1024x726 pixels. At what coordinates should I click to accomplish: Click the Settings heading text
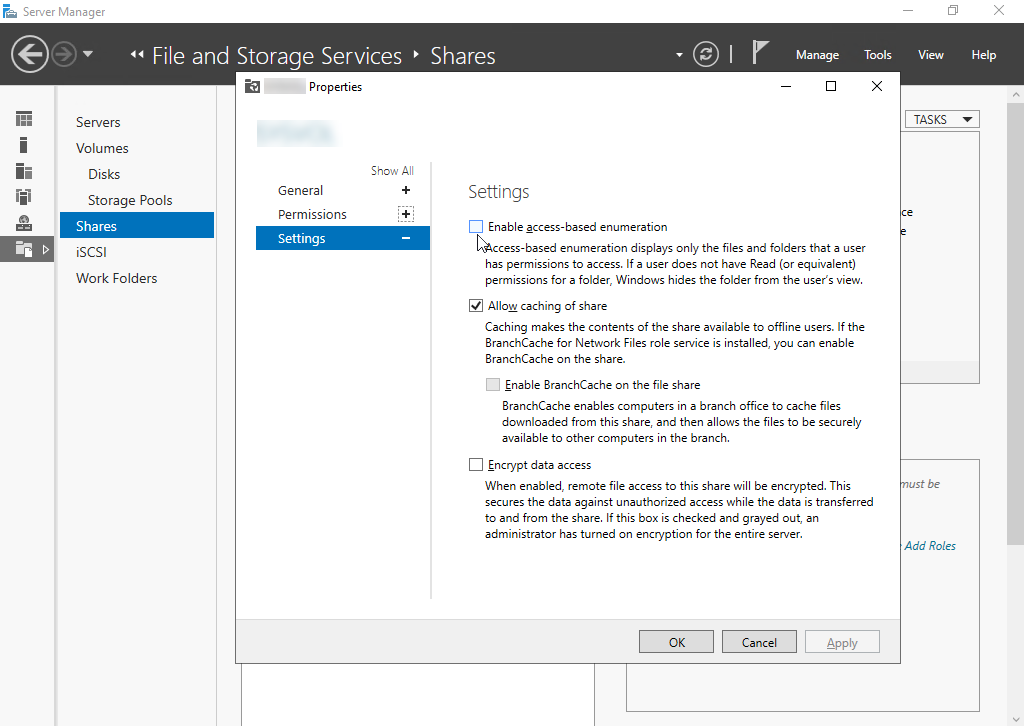pyautogui.click(x=498, y=192)
